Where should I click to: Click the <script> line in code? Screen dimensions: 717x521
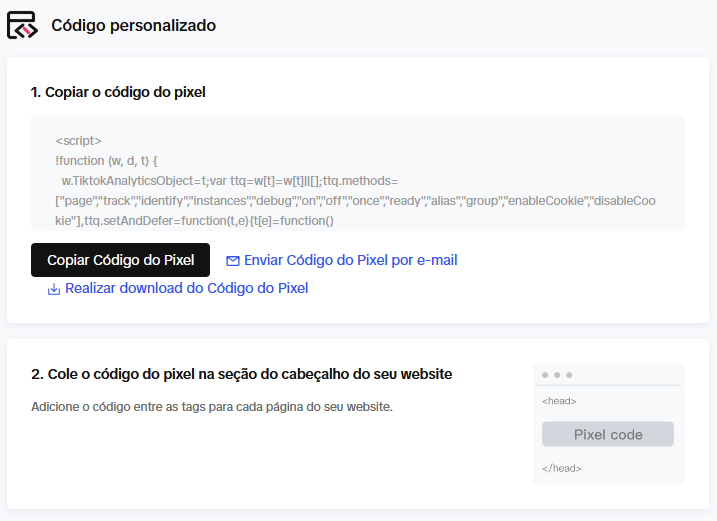(78, 140)
